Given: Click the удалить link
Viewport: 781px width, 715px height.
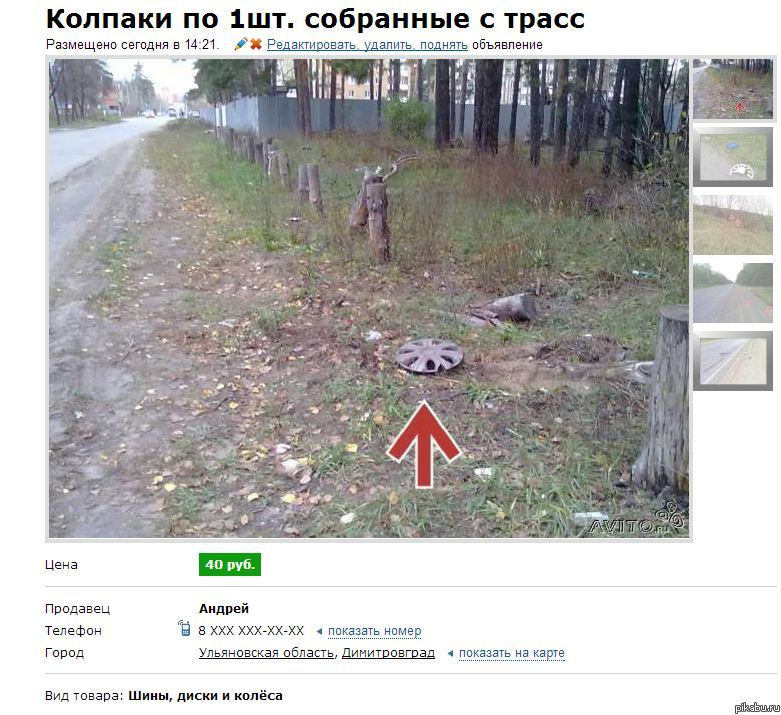Looking at the screenshot, I should (x=389, y=45).
